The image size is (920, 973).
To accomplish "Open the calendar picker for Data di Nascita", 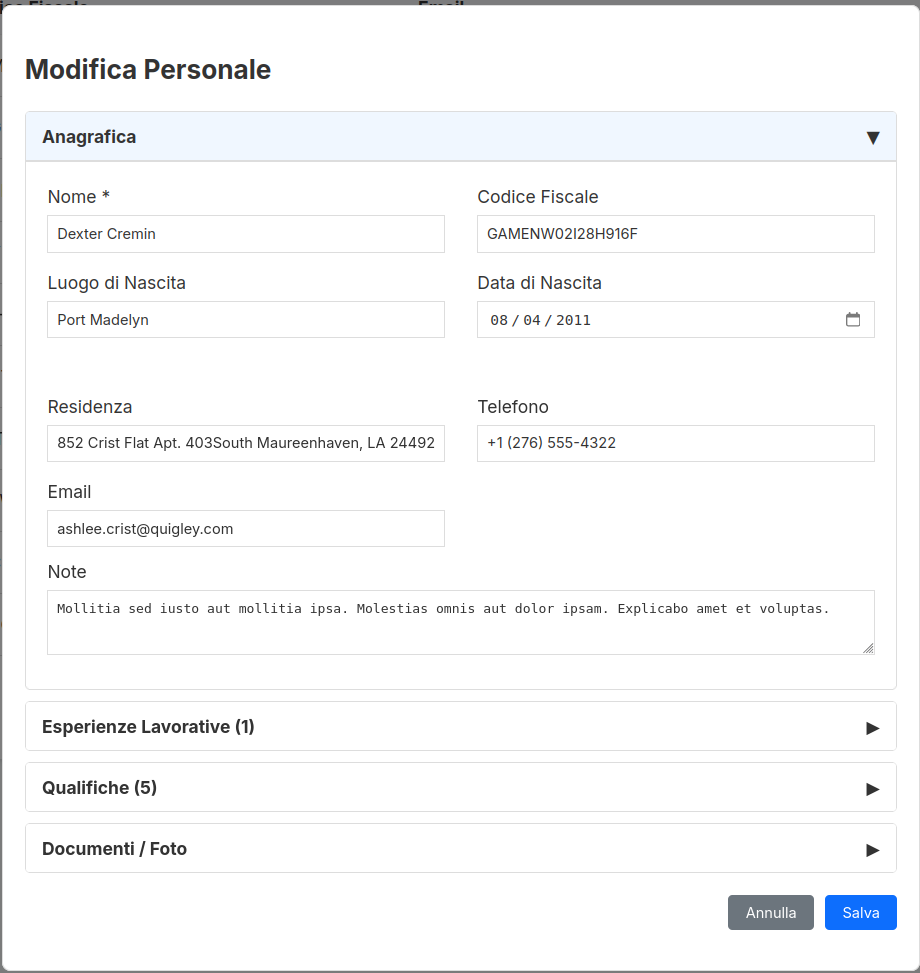I will coord(853,320).
